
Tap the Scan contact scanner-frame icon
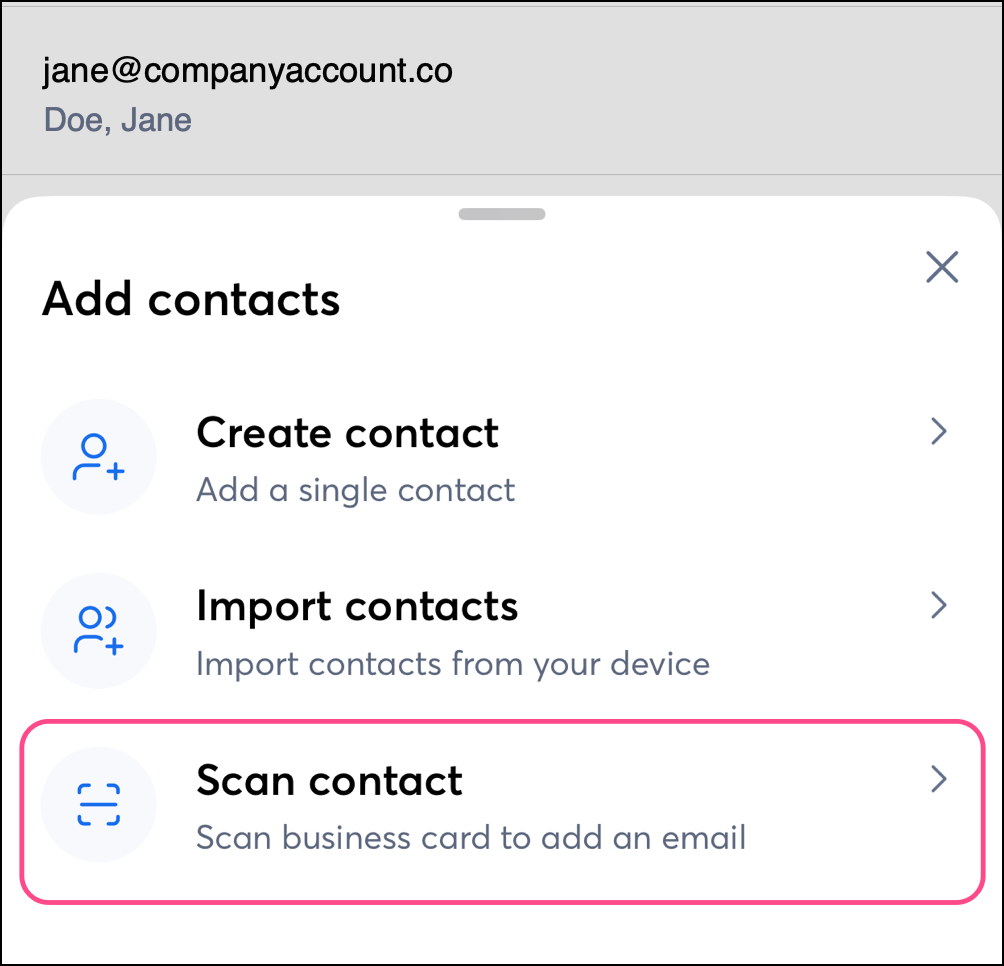98,804
